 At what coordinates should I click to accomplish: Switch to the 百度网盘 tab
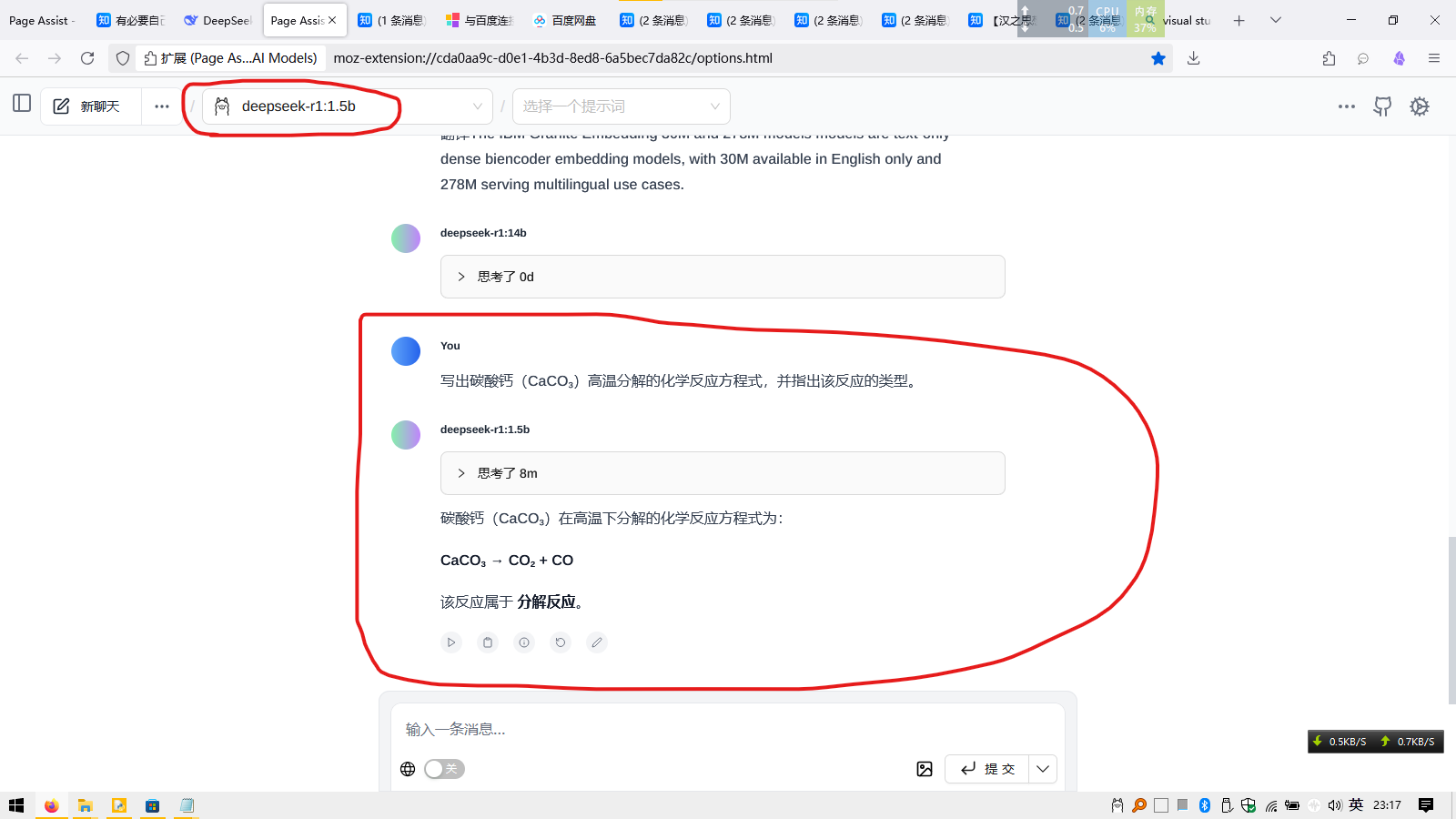coord(566,20)
